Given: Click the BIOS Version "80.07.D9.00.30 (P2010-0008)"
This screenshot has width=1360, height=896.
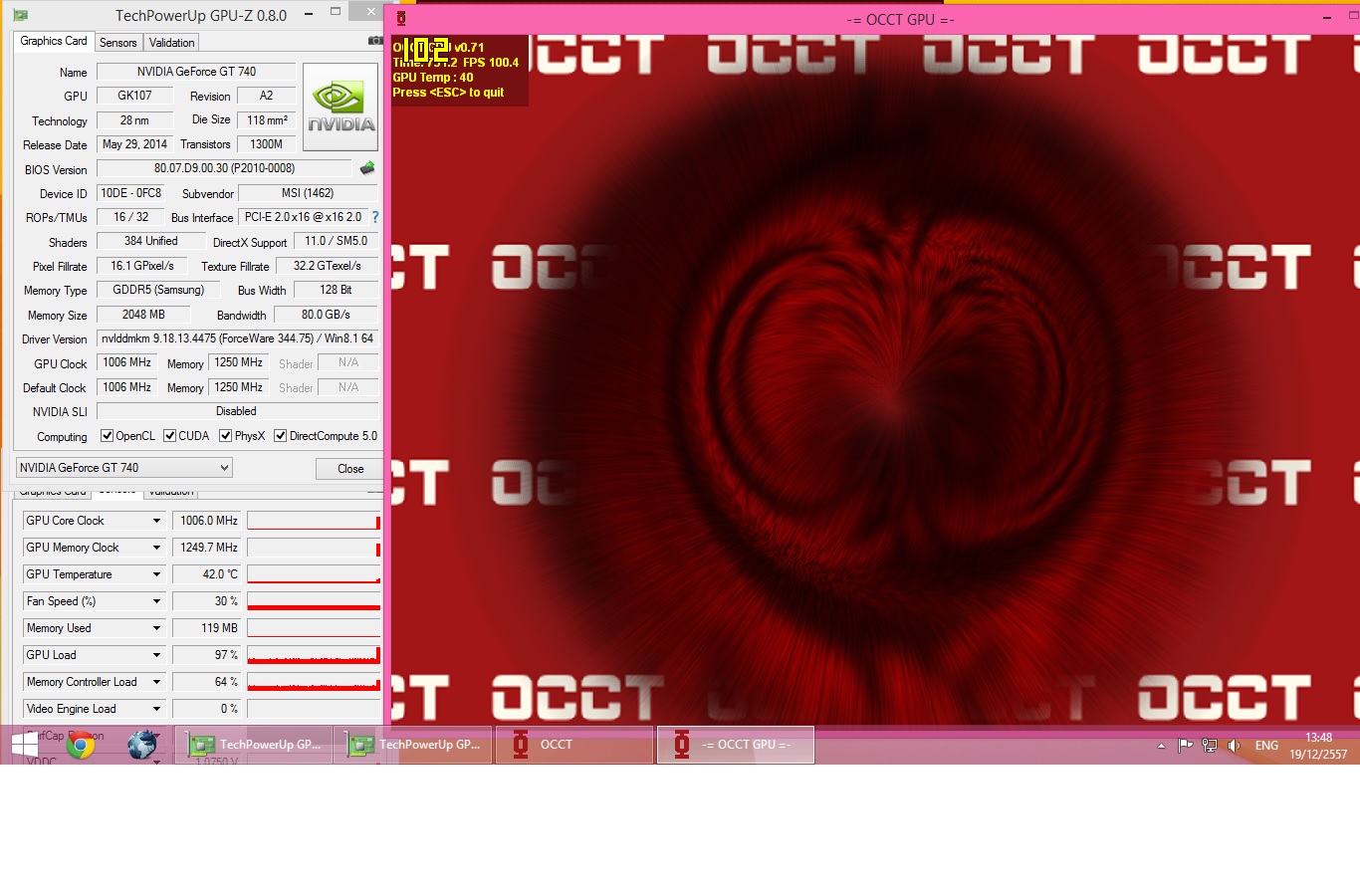Looking at the screenshot, I should coord(224,168).
